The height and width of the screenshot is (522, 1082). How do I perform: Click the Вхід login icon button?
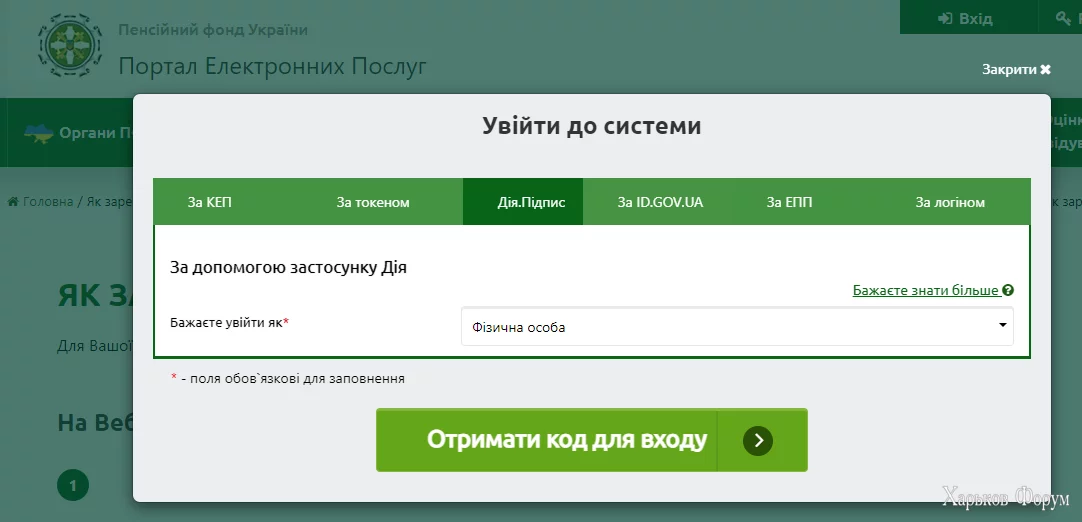point(965,18)
